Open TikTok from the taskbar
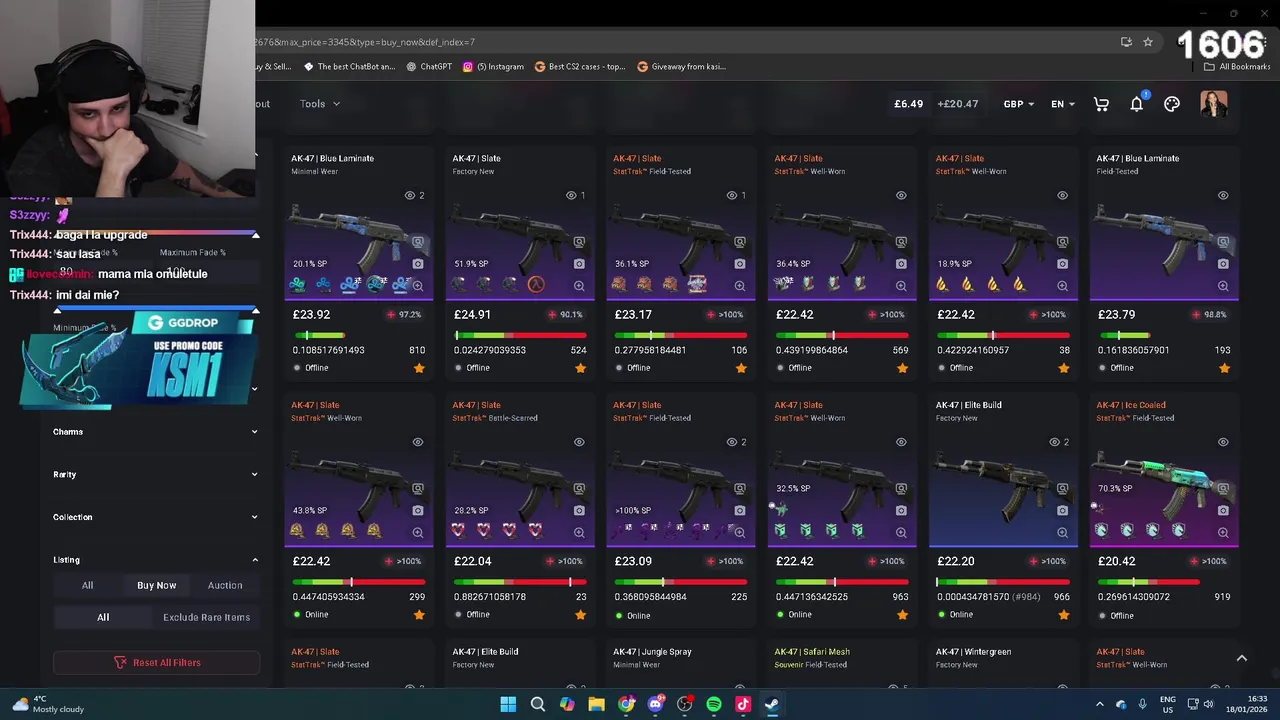The width and height of the screenshot is (1280, 720). click(743, 704)
